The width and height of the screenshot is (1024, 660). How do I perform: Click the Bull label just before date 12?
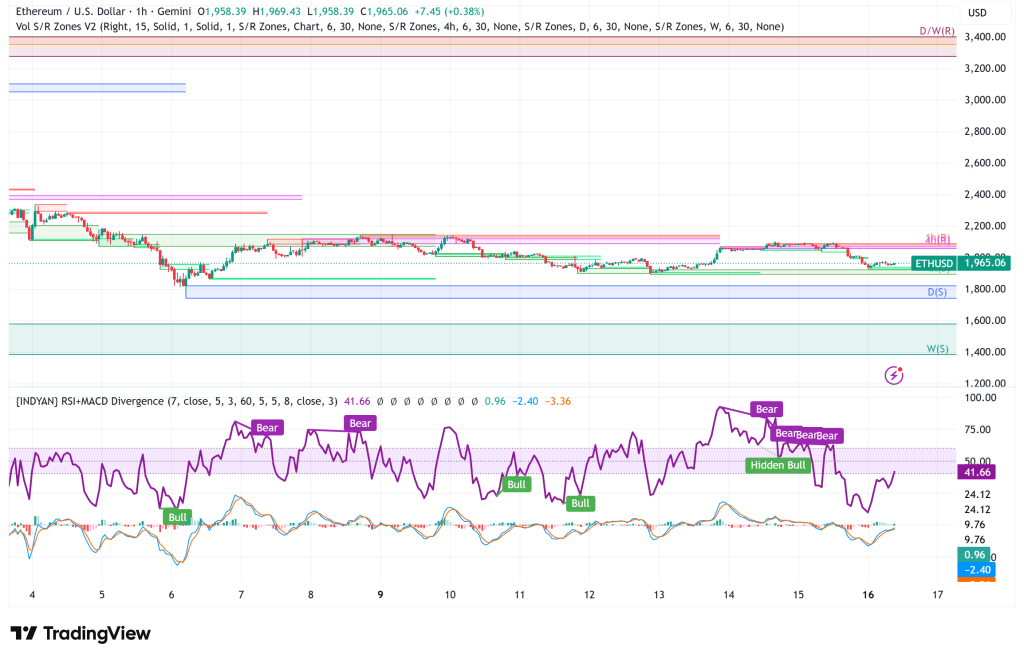click(580, 503)
